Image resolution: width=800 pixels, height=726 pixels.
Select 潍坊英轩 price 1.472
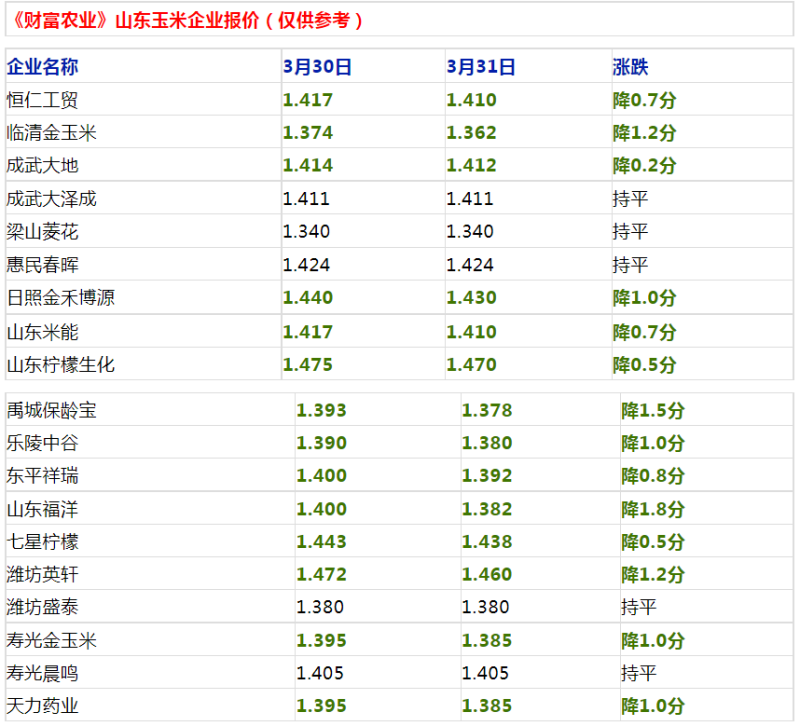pos(321,574)
